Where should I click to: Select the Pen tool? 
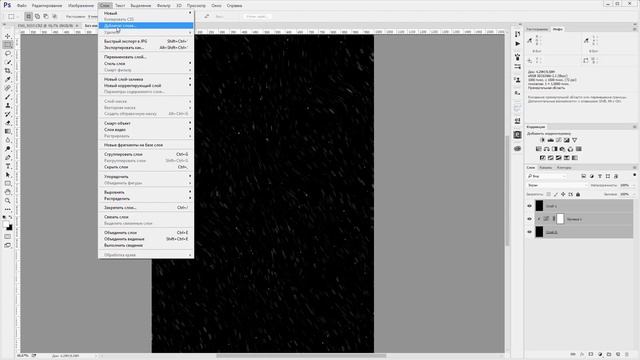tap(8, 158)
